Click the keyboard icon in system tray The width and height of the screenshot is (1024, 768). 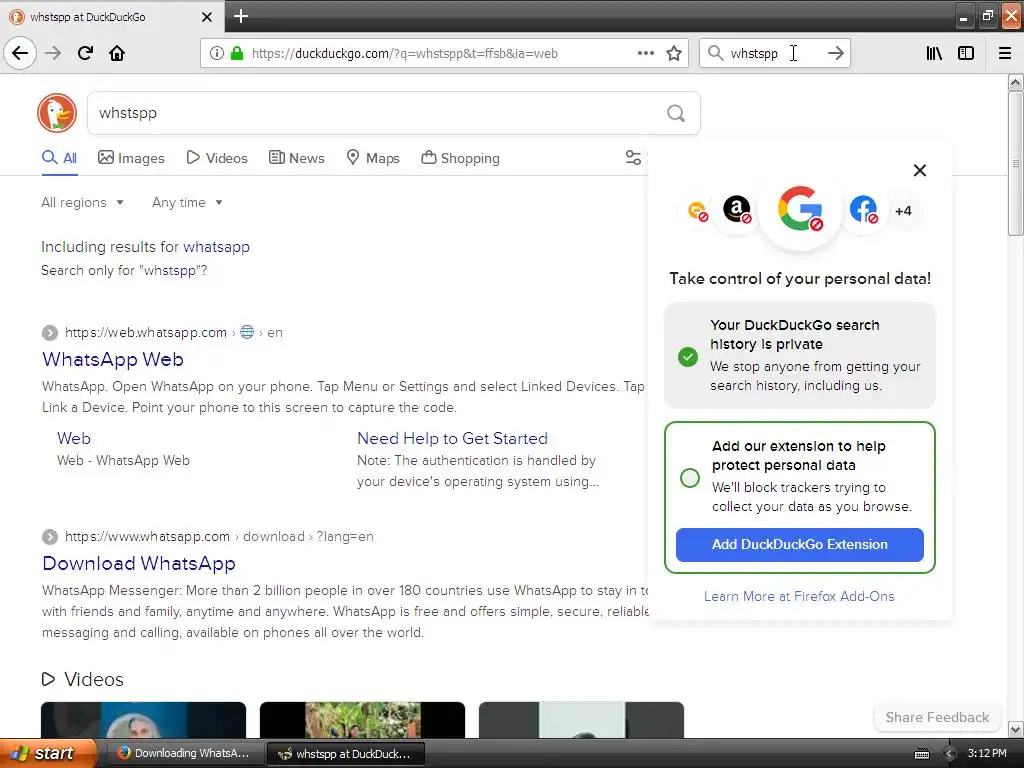[921, 754]
